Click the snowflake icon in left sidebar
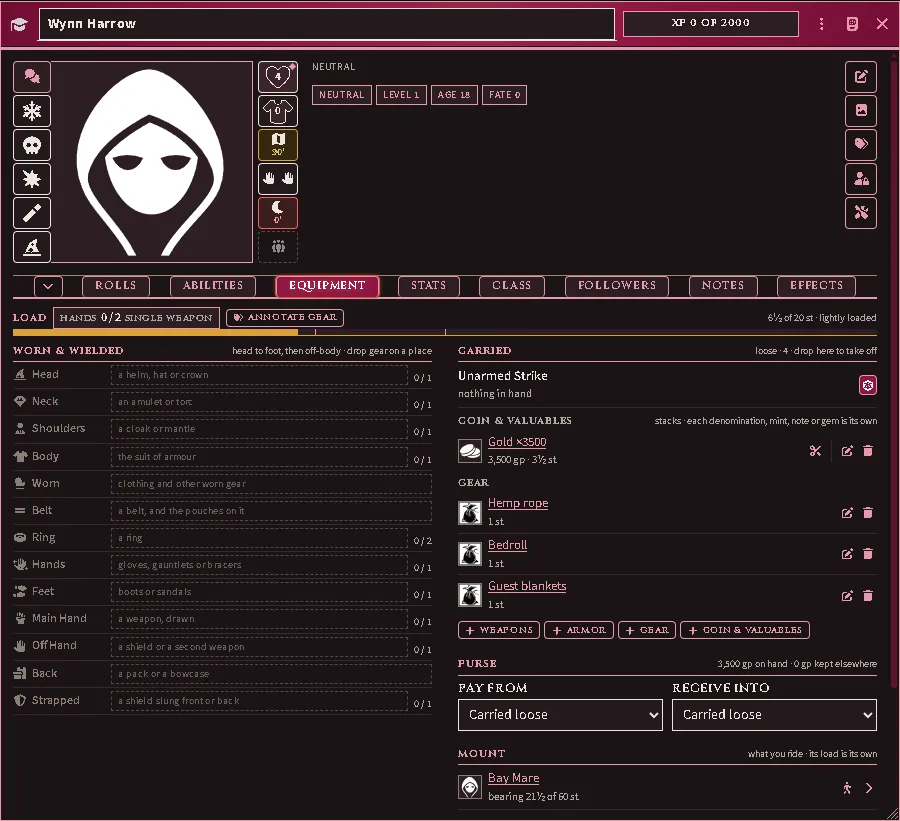The image size is (900, 821). [32, 111]
